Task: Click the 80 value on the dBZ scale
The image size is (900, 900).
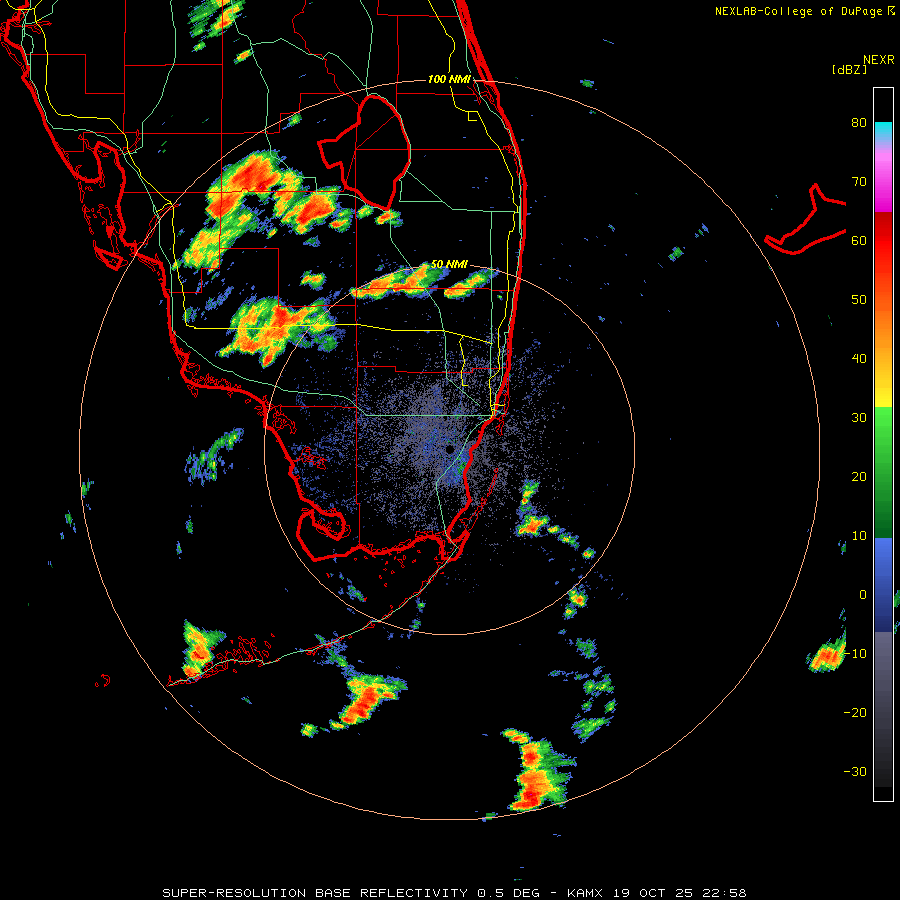Action: [859, 123]
